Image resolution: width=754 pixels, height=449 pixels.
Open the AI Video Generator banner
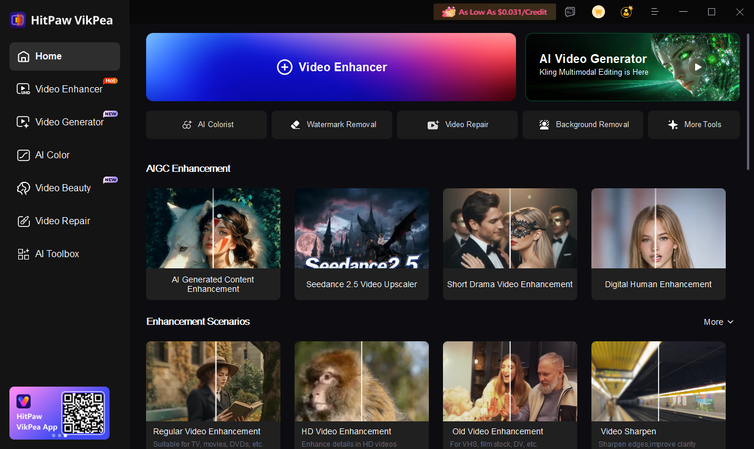pos(632,67)
